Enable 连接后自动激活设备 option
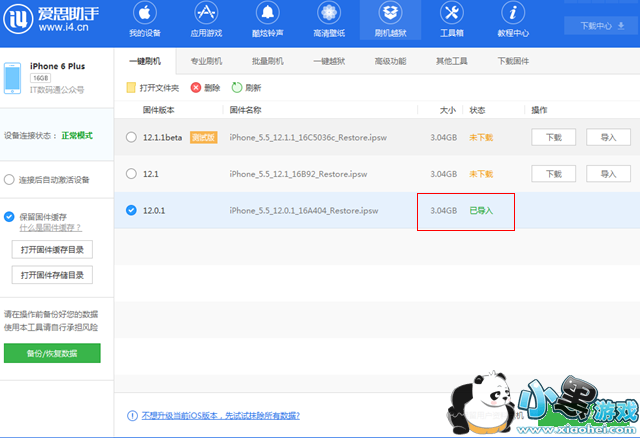This screenshot has width=640, height=438. (x=10, y=181)
